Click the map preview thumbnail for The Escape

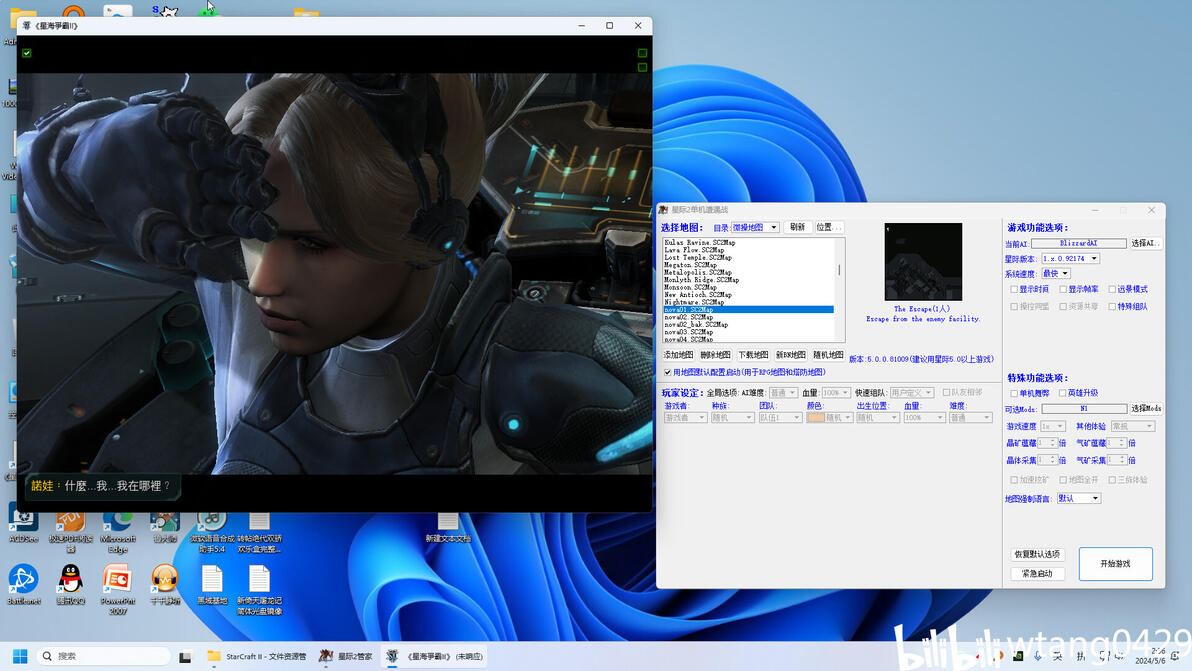[923, 262]
